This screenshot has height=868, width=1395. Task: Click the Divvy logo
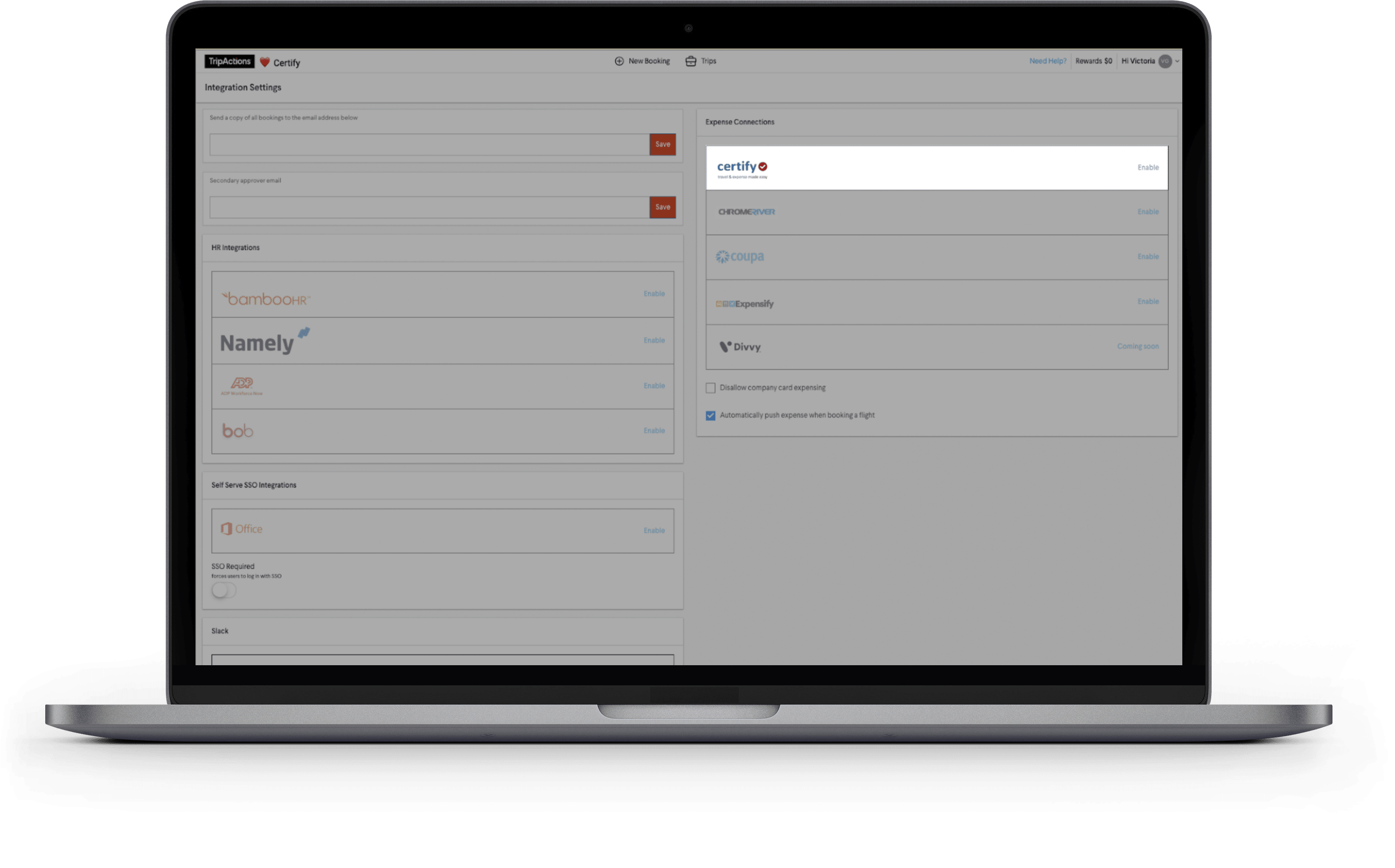coord(740,347)
